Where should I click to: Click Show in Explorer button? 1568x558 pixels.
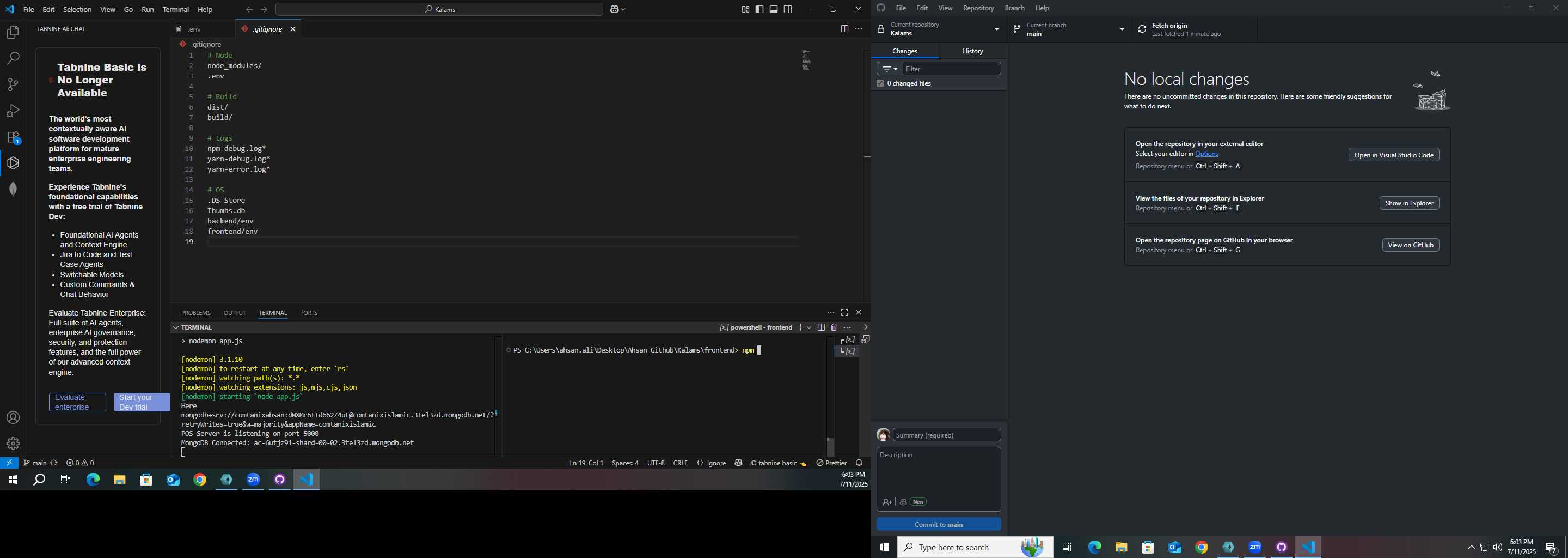(x=1409, y=203)
